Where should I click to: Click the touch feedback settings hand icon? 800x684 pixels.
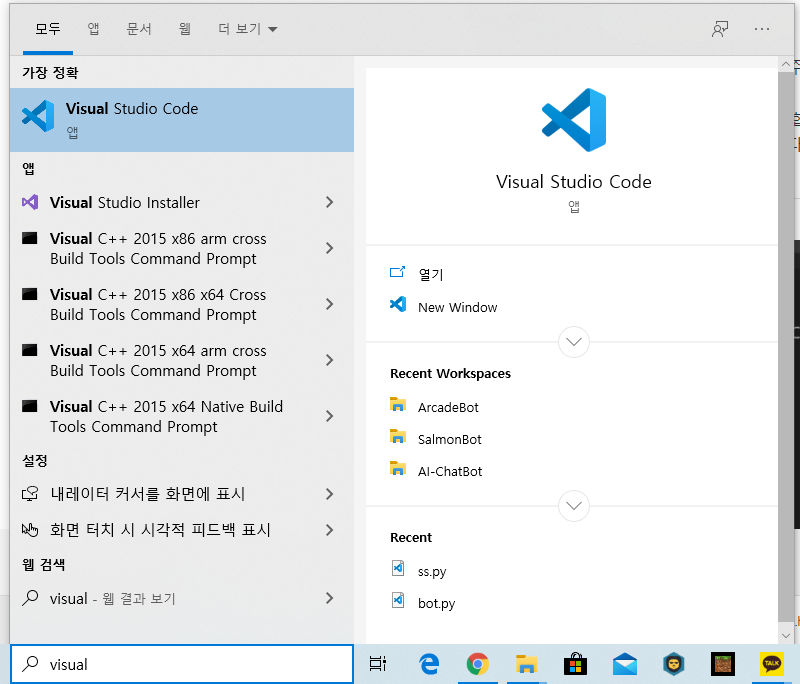tap(30, 530)
